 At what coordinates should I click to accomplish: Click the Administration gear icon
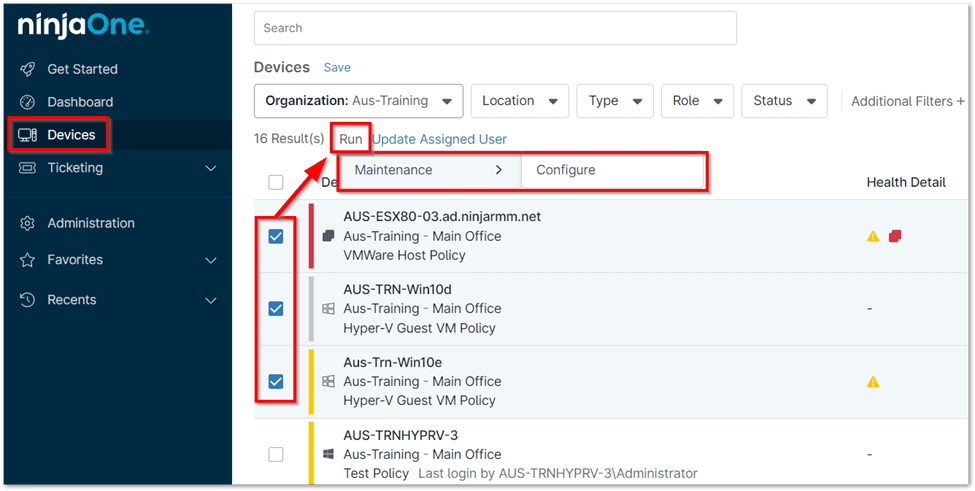pyautogui.click(x=28, y=223)
